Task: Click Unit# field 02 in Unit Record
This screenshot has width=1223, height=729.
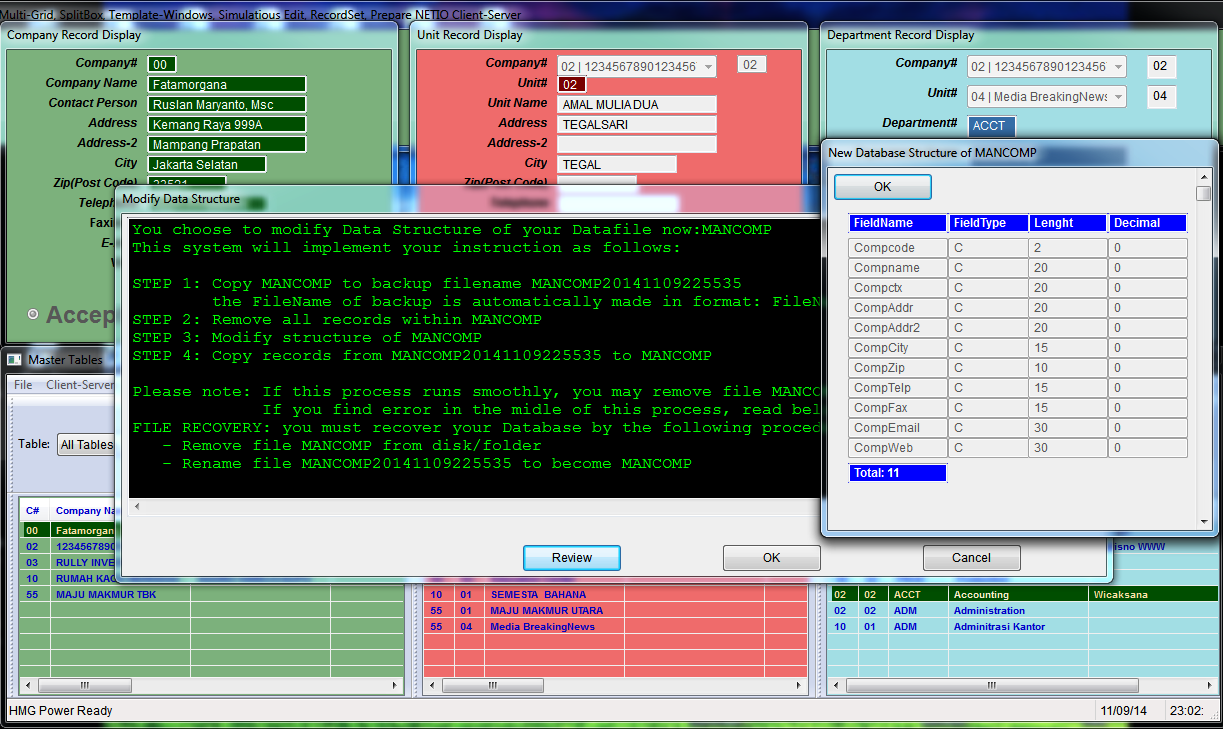Action: pos(572,85)
